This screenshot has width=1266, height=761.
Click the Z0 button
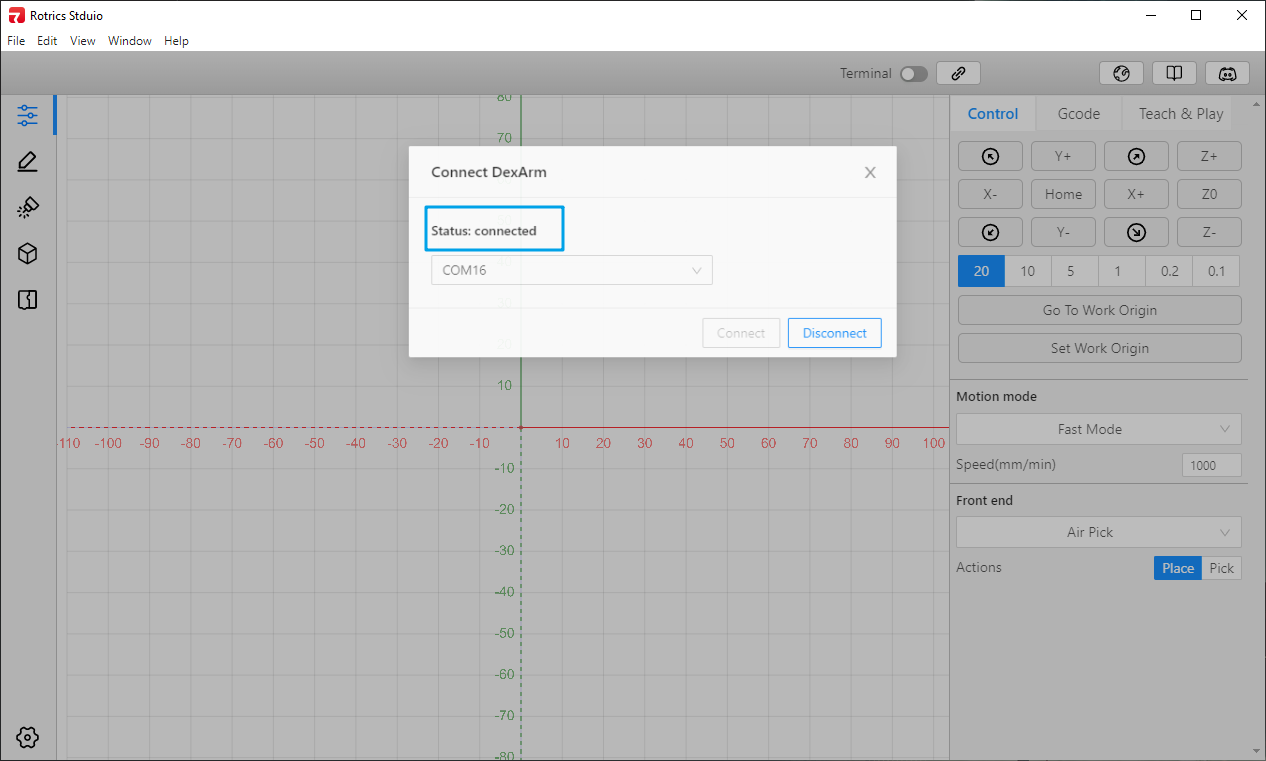1209,194
